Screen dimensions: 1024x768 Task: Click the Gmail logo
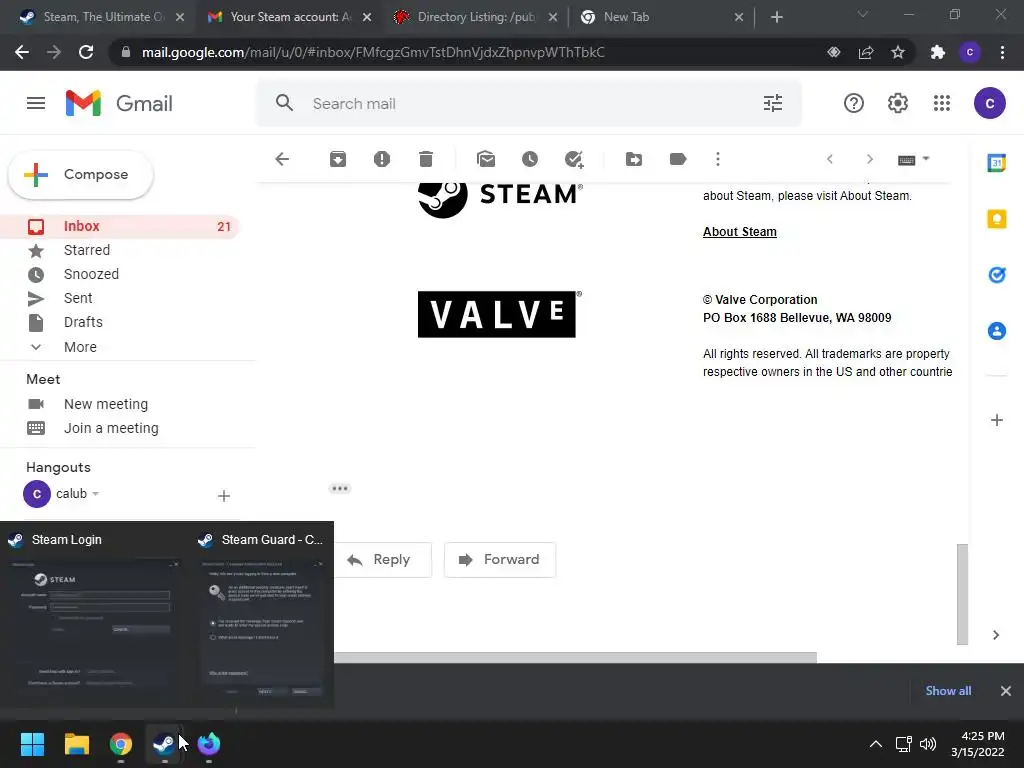119,103
